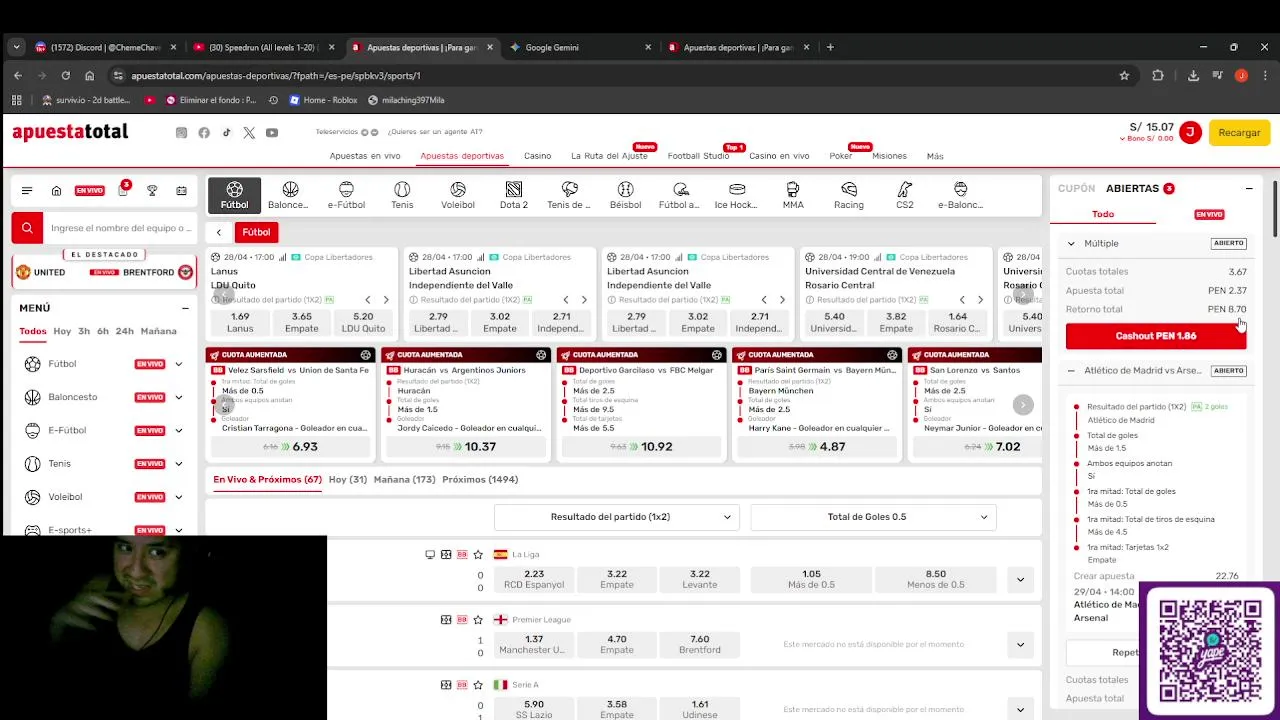This screenshot has height=720, width=1280.
Task: Expand more markets for RCD Espanyol match
Action: click(1020, 579)
